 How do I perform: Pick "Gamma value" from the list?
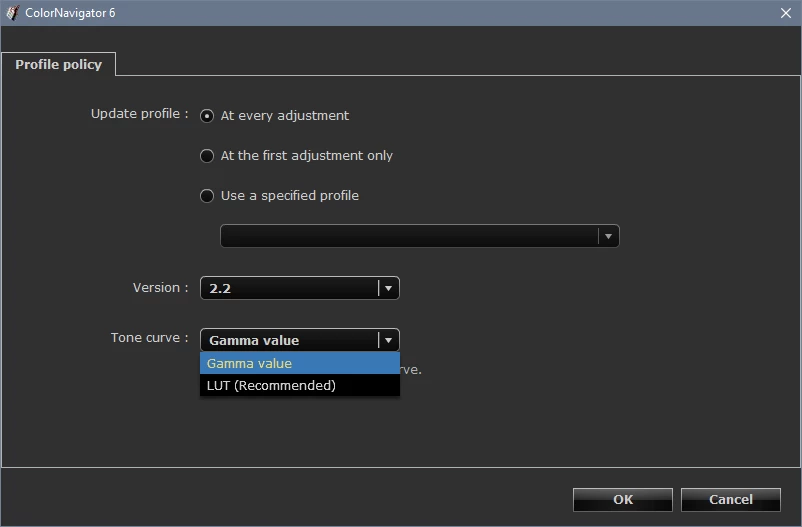(x=300, y=363)
